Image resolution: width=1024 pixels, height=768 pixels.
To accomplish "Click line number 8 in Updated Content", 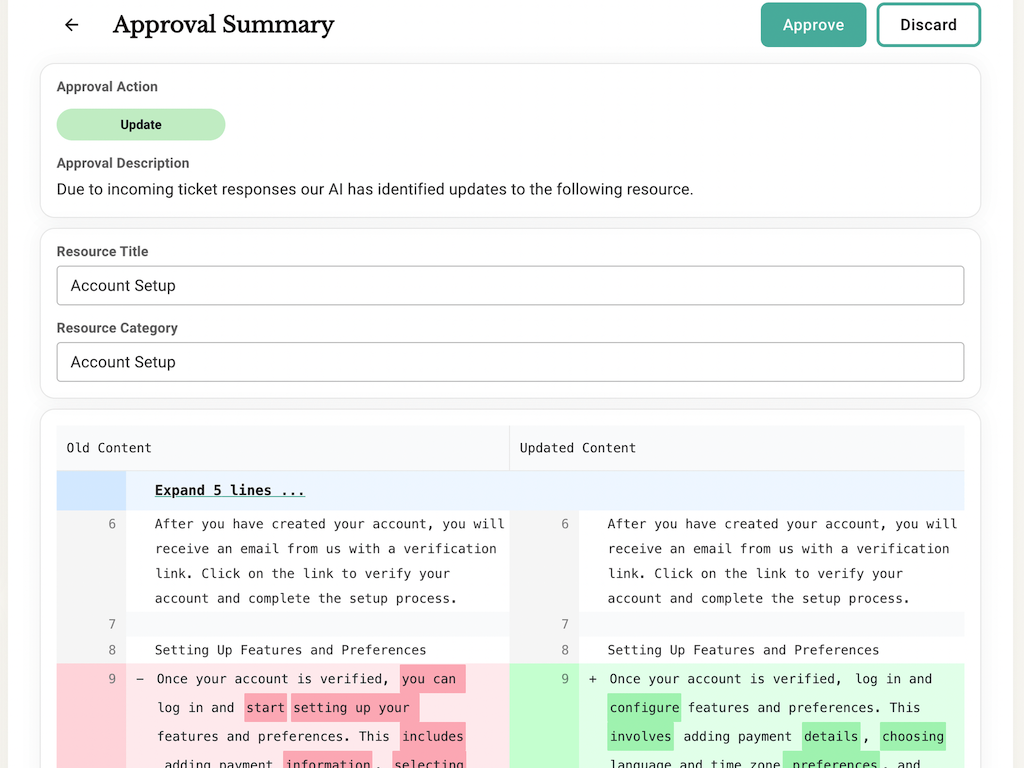I will coord(564,650).
